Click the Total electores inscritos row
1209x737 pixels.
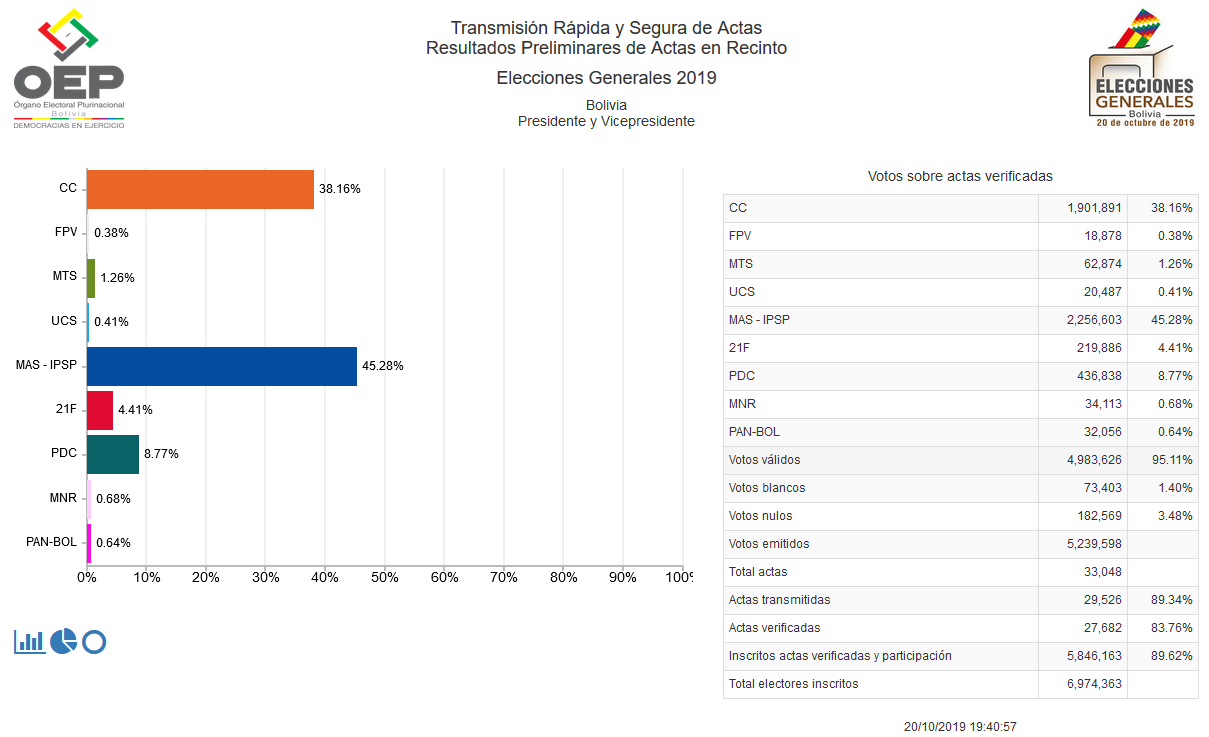point(960,684)
